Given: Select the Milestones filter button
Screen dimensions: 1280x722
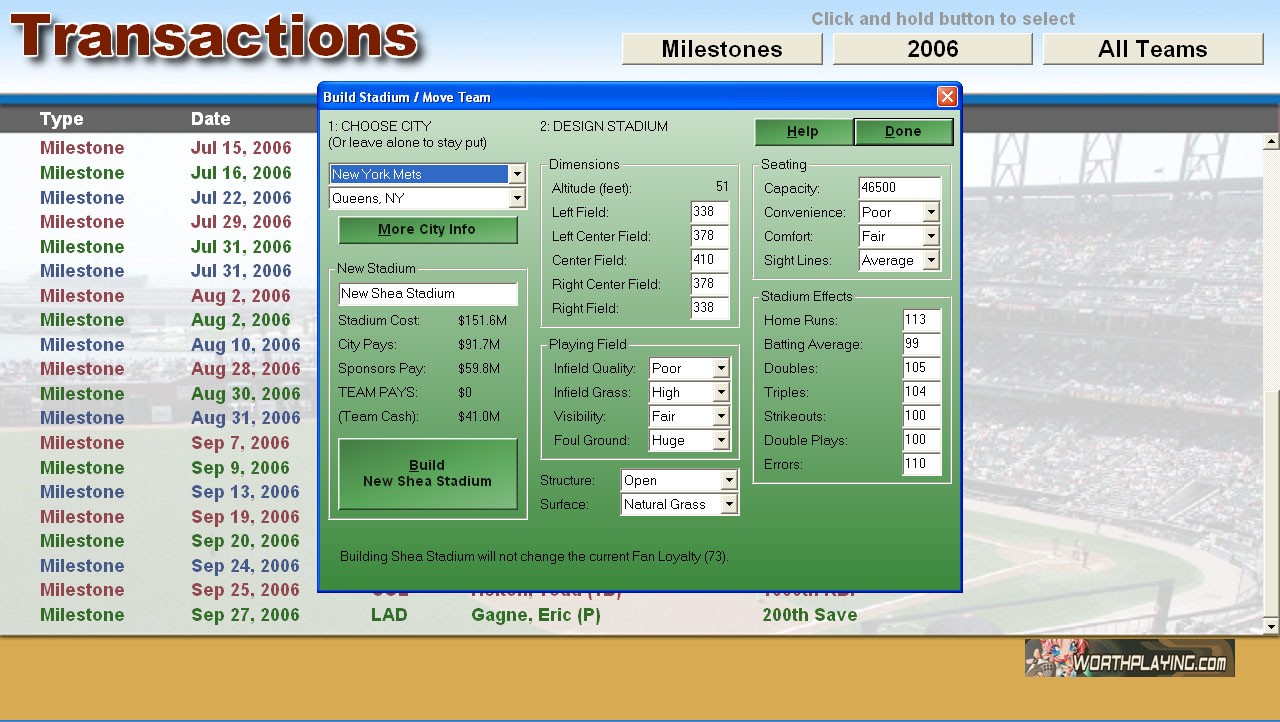Looking at the screenshot, I should pyautogui.click(x=721, y=49).
